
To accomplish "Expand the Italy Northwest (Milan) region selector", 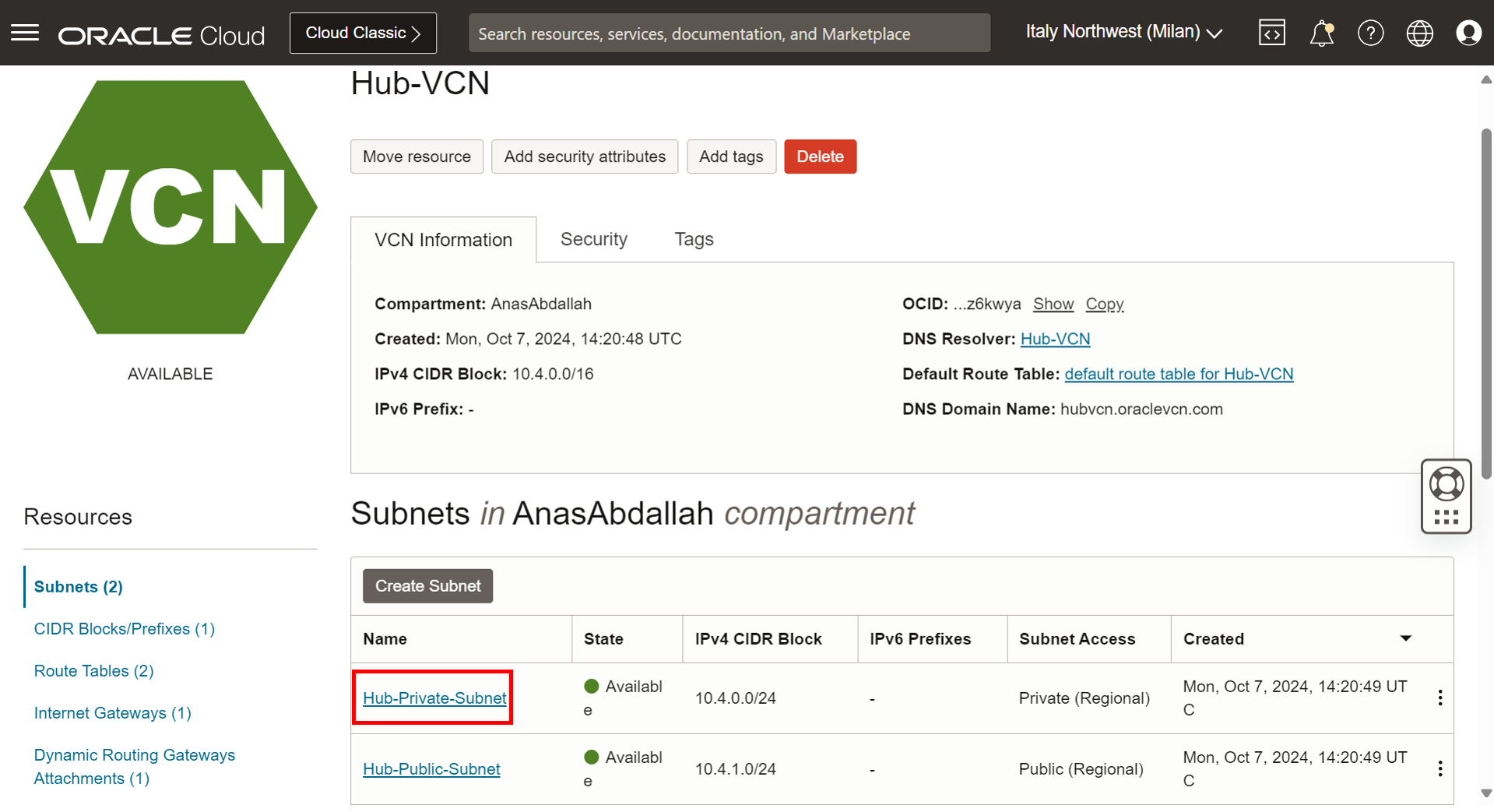I will coord(1124,32).
